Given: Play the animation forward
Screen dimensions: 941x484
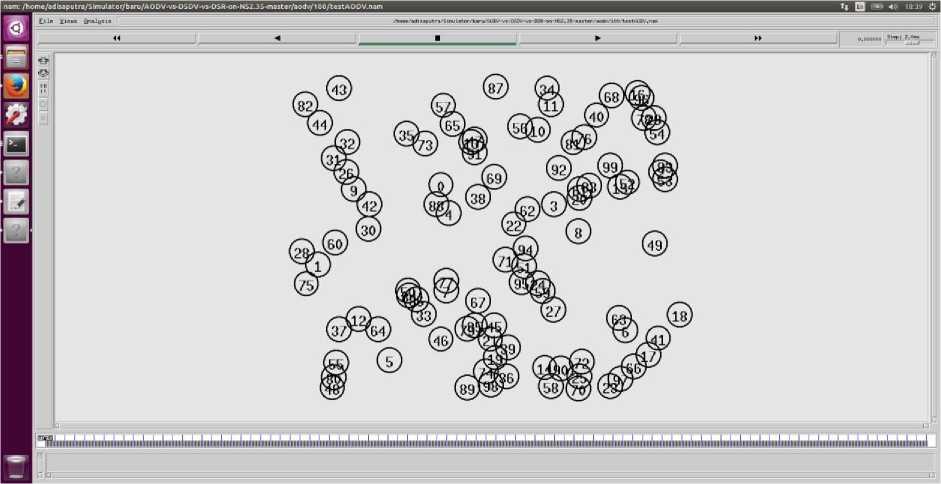Looking at the screenshot, I should click(x=598, y=38).
